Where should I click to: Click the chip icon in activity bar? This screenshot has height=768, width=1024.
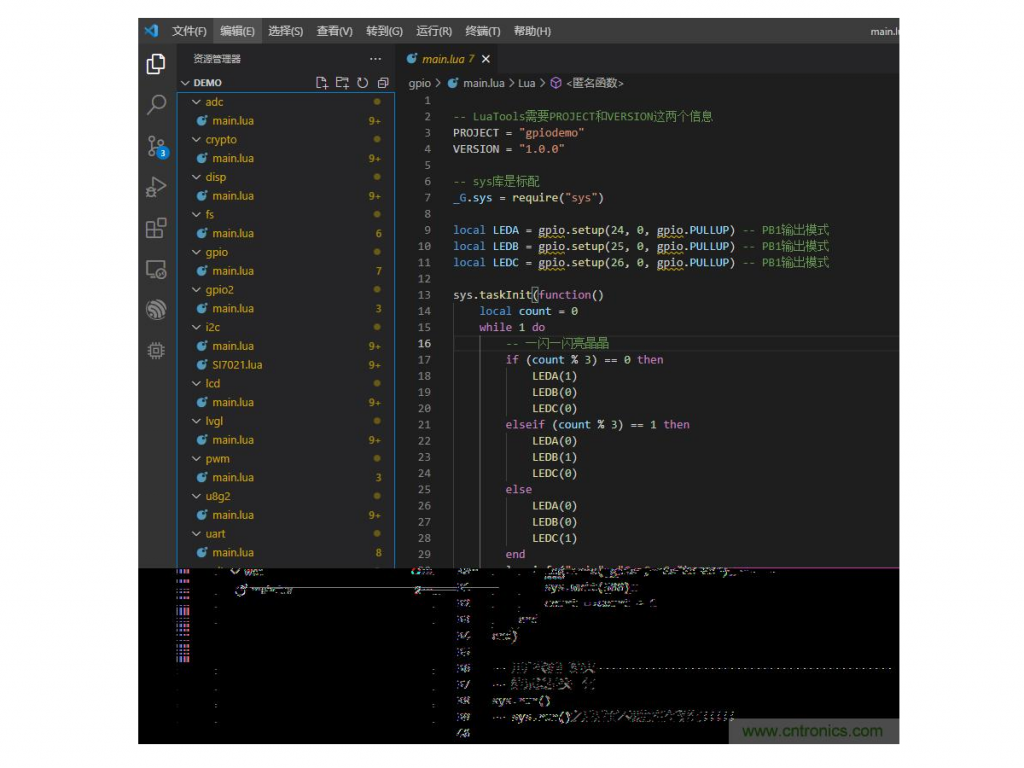(x=156, y=350)
